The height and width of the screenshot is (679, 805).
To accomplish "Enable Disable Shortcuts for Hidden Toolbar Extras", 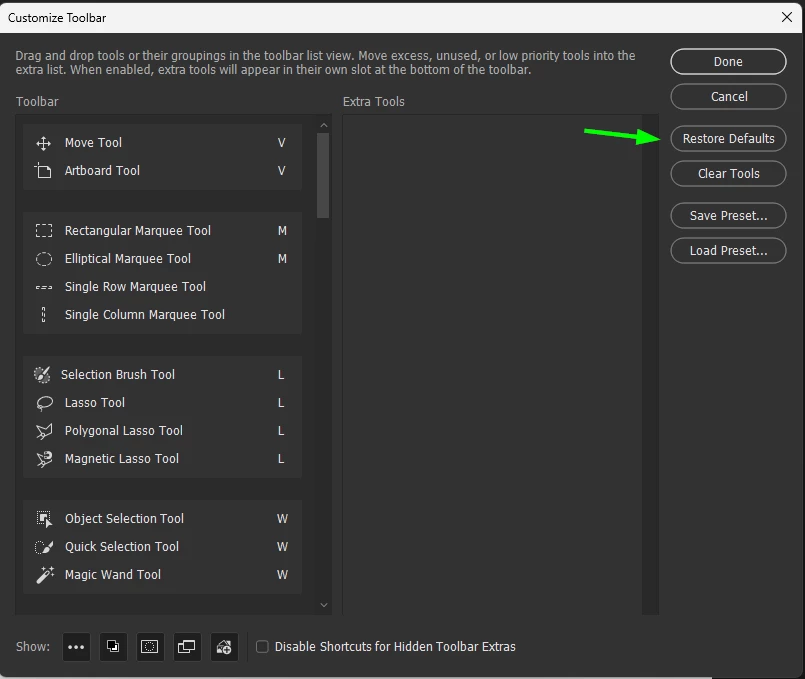I will pos(262,647).
